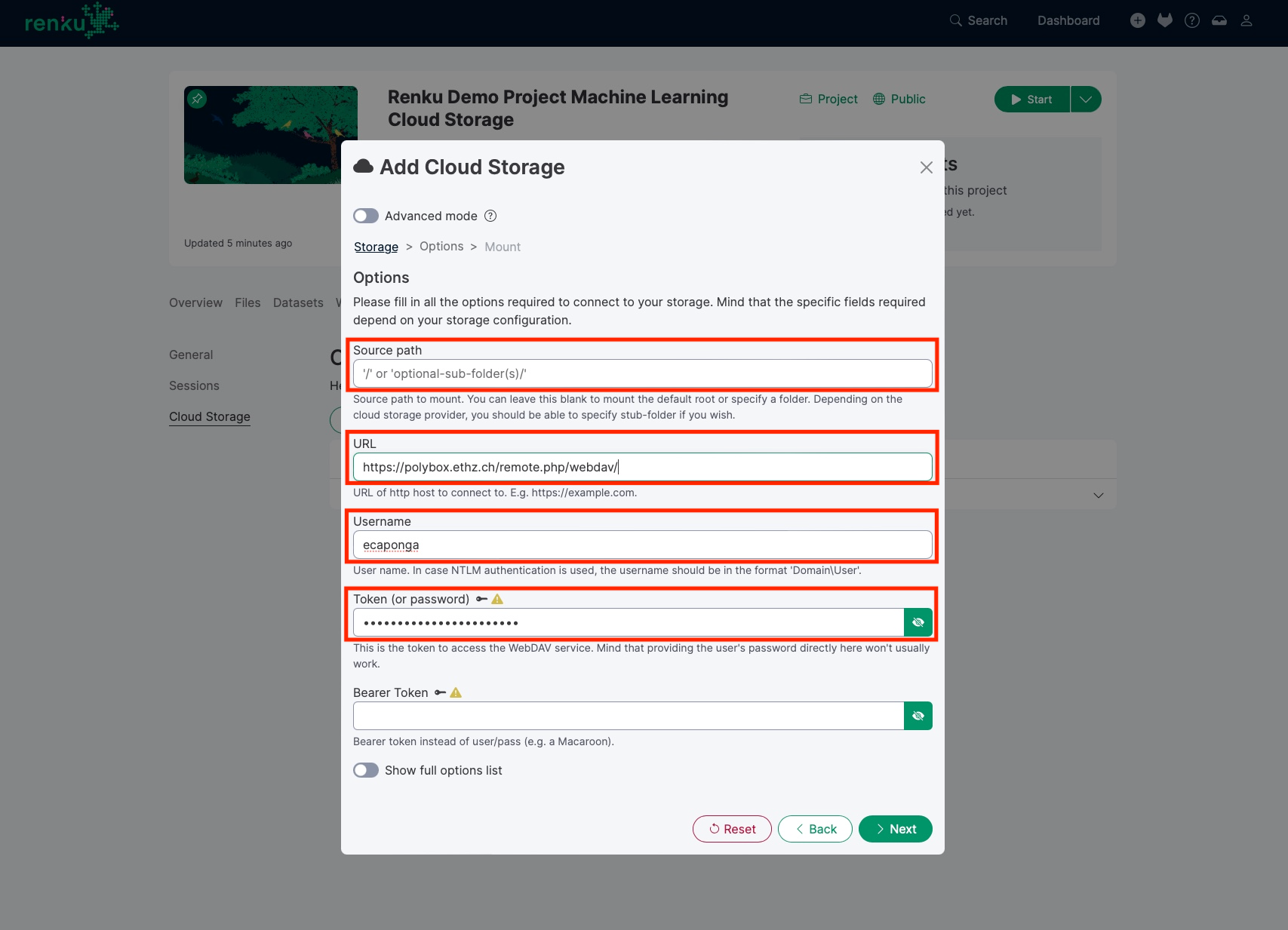Click the project title Renku Demo Project

pos(558,108)
